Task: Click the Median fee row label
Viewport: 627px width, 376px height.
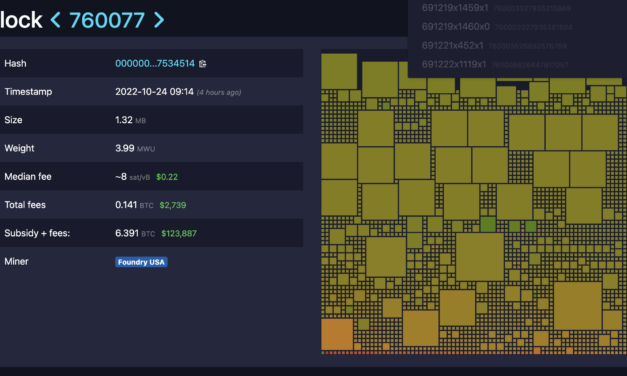Action: pos(28,176)
